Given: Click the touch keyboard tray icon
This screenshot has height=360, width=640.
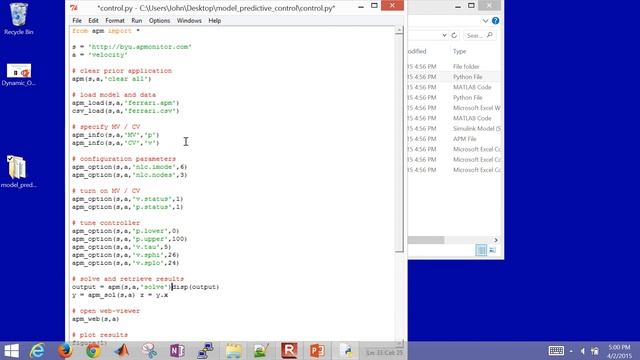Looking at the screenshot, I should 556,351.
